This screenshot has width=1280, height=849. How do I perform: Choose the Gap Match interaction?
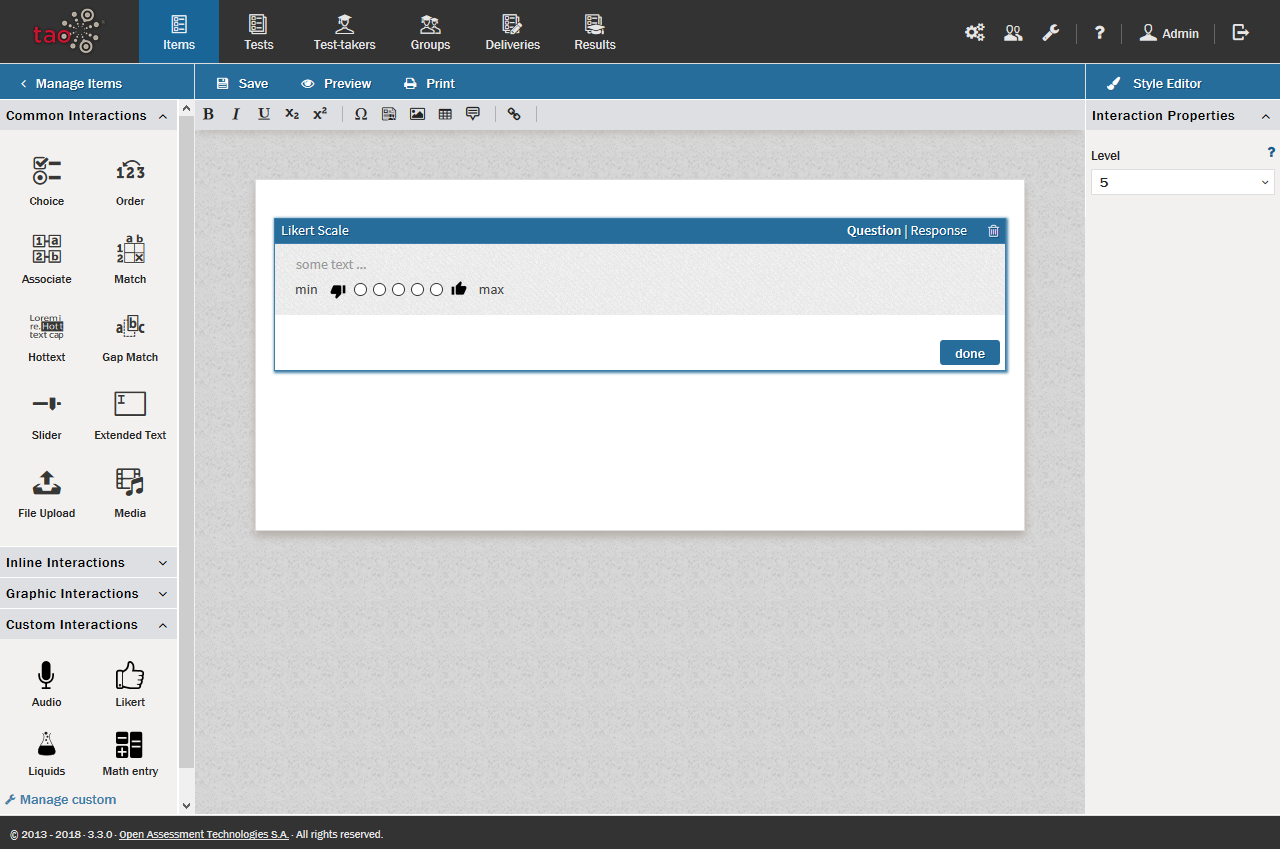coord(130,328)
